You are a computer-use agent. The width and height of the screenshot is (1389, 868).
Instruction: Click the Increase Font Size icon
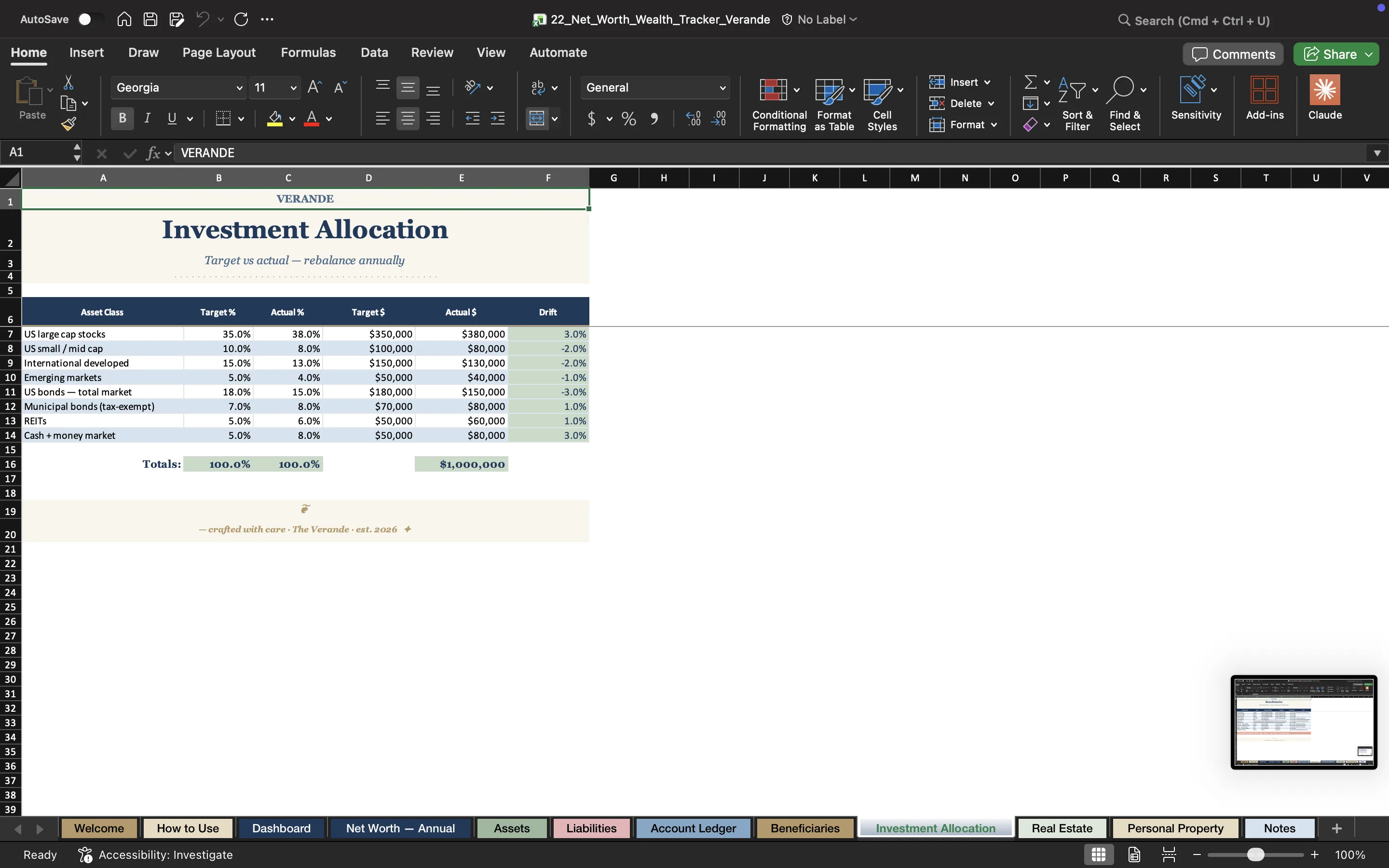coord(314,87)
